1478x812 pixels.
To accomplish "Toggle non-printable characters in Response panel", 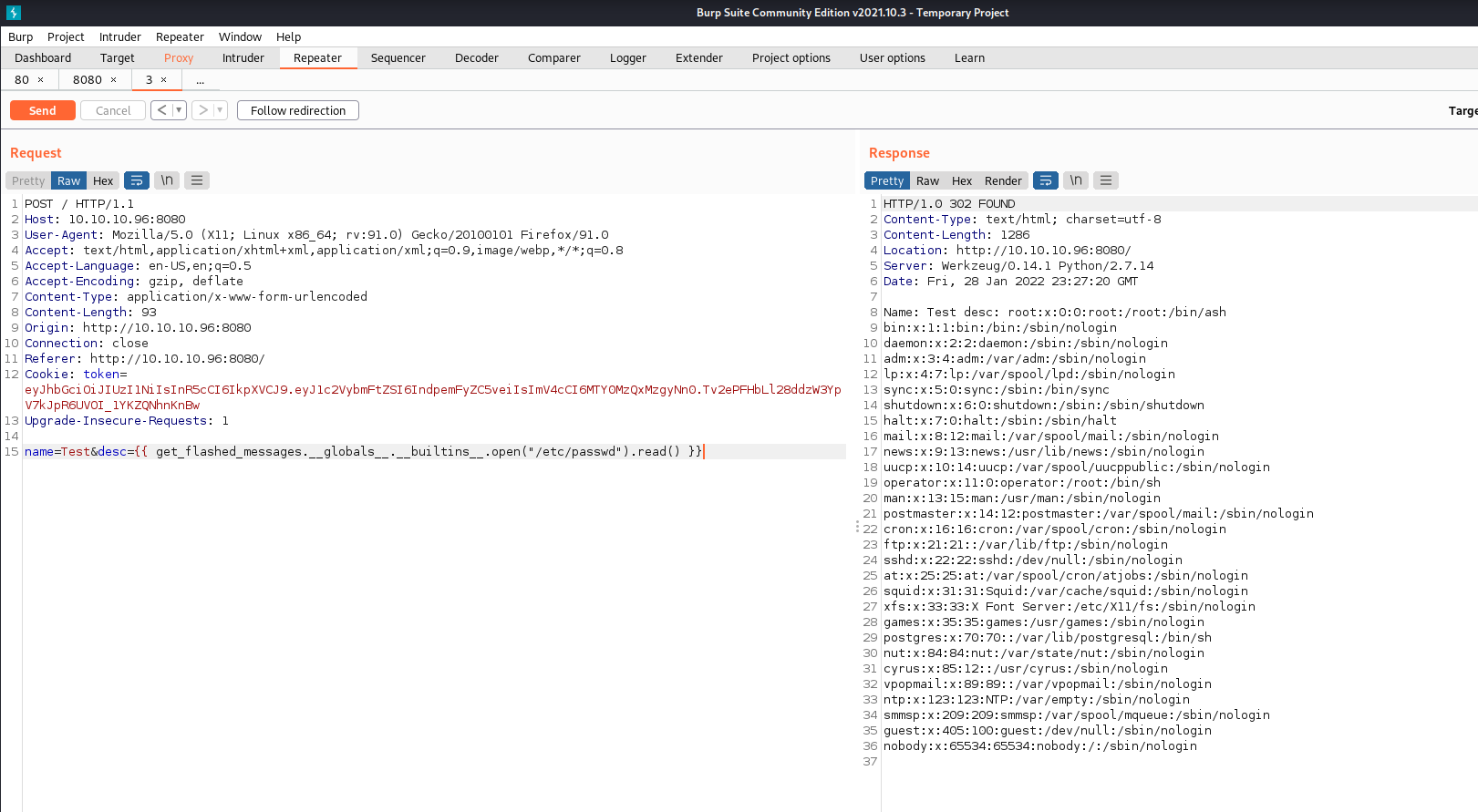I will pos(1076,180).
